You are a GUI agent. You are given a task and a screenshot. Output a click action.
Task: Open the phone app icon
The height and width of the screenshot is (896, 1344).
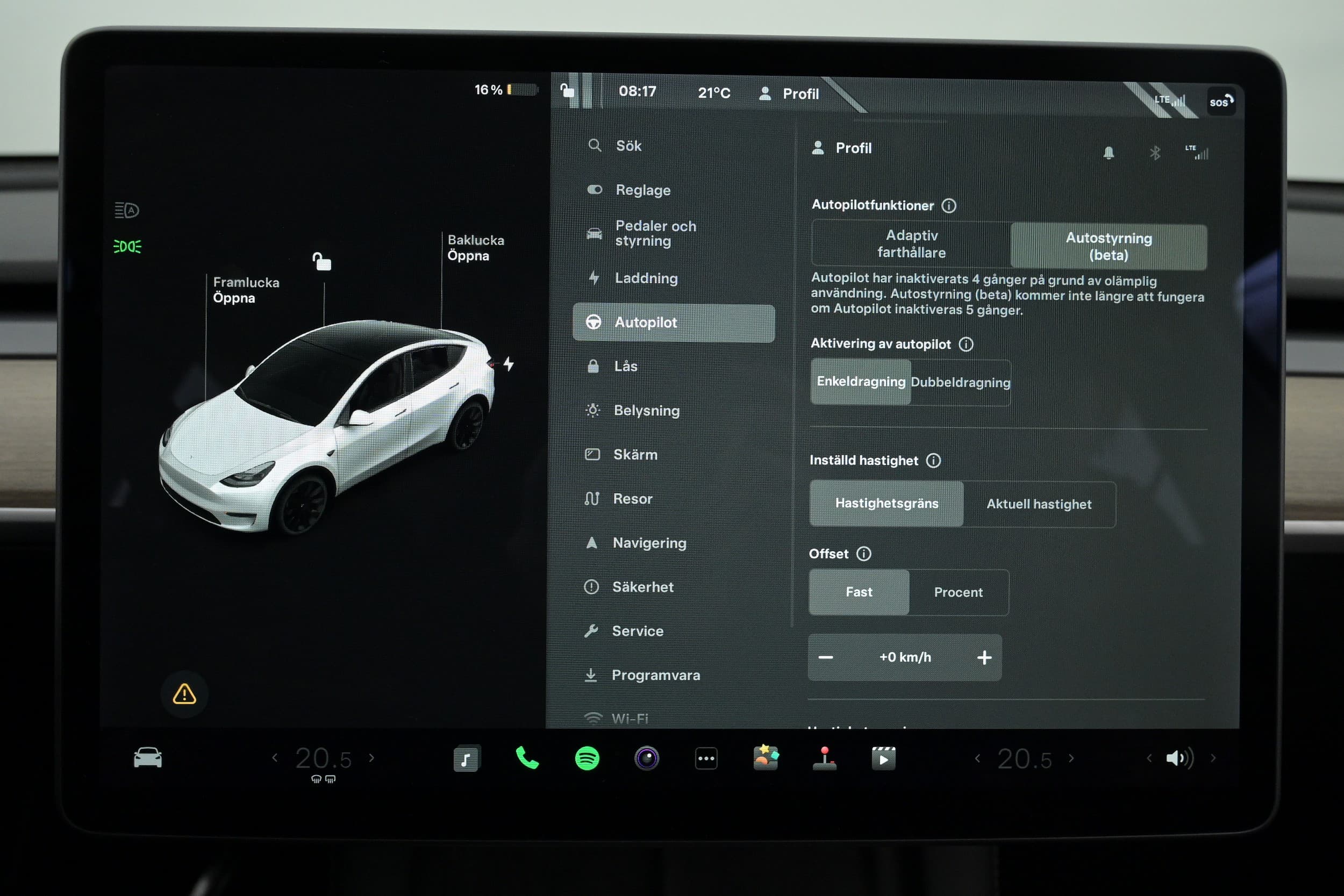[x=527, y=758]
